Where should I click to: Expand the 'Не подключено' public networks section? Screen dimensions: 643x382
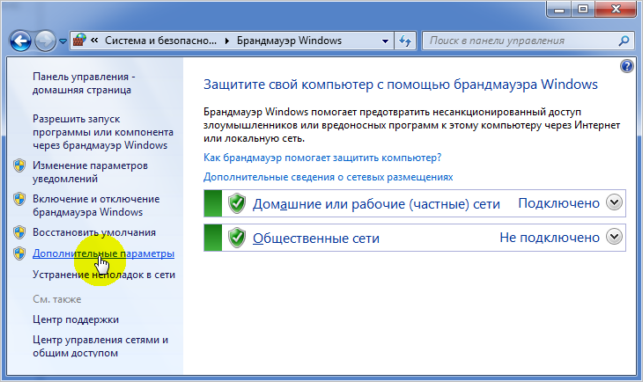(x=614, y=237)
